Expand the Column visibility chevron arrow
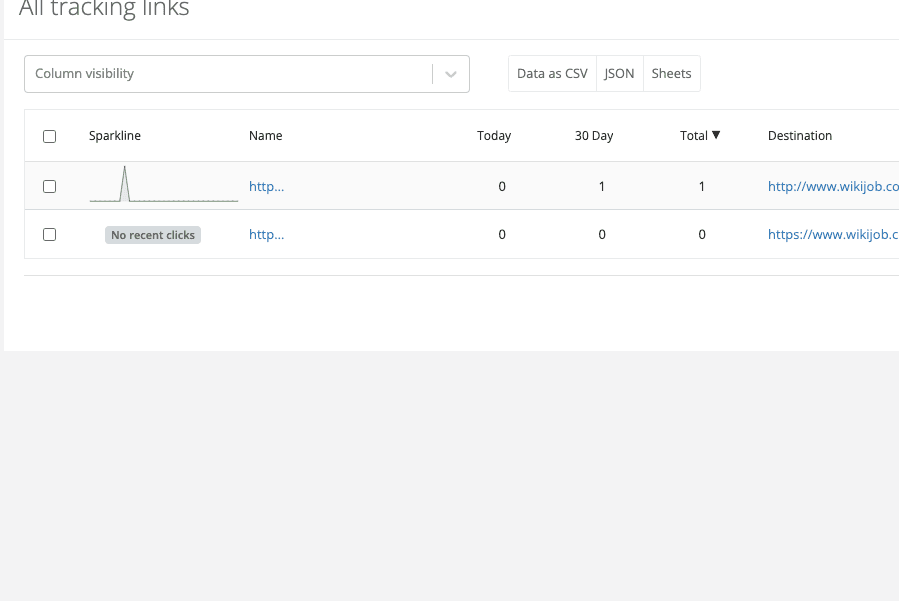 click(x=451, y=74)
